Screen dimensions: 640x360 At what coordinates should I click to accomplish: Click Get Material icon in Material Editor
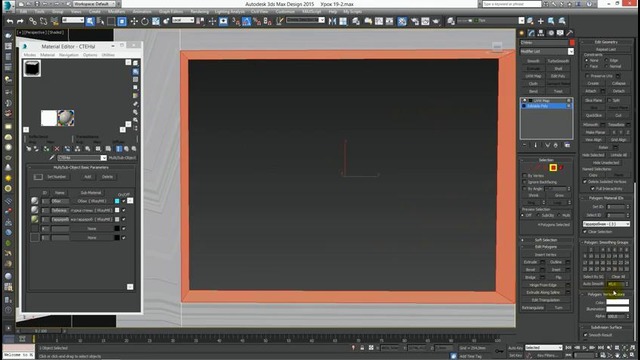pos(29,149)
